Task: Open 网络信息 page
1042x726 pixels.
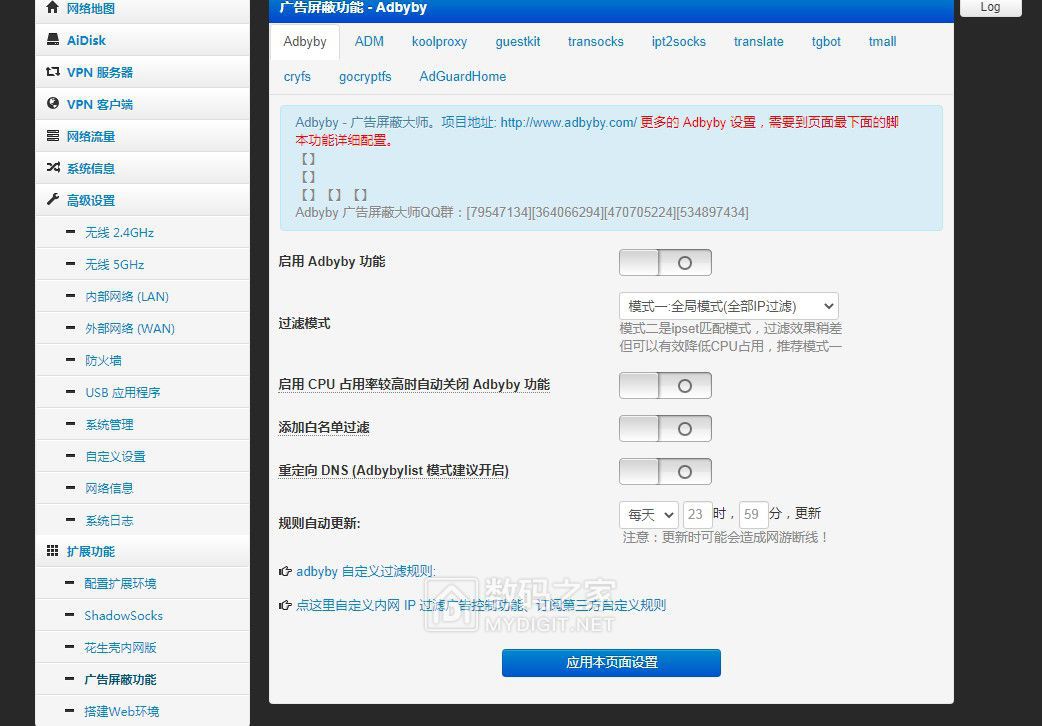Action: (x=142, y=487)
